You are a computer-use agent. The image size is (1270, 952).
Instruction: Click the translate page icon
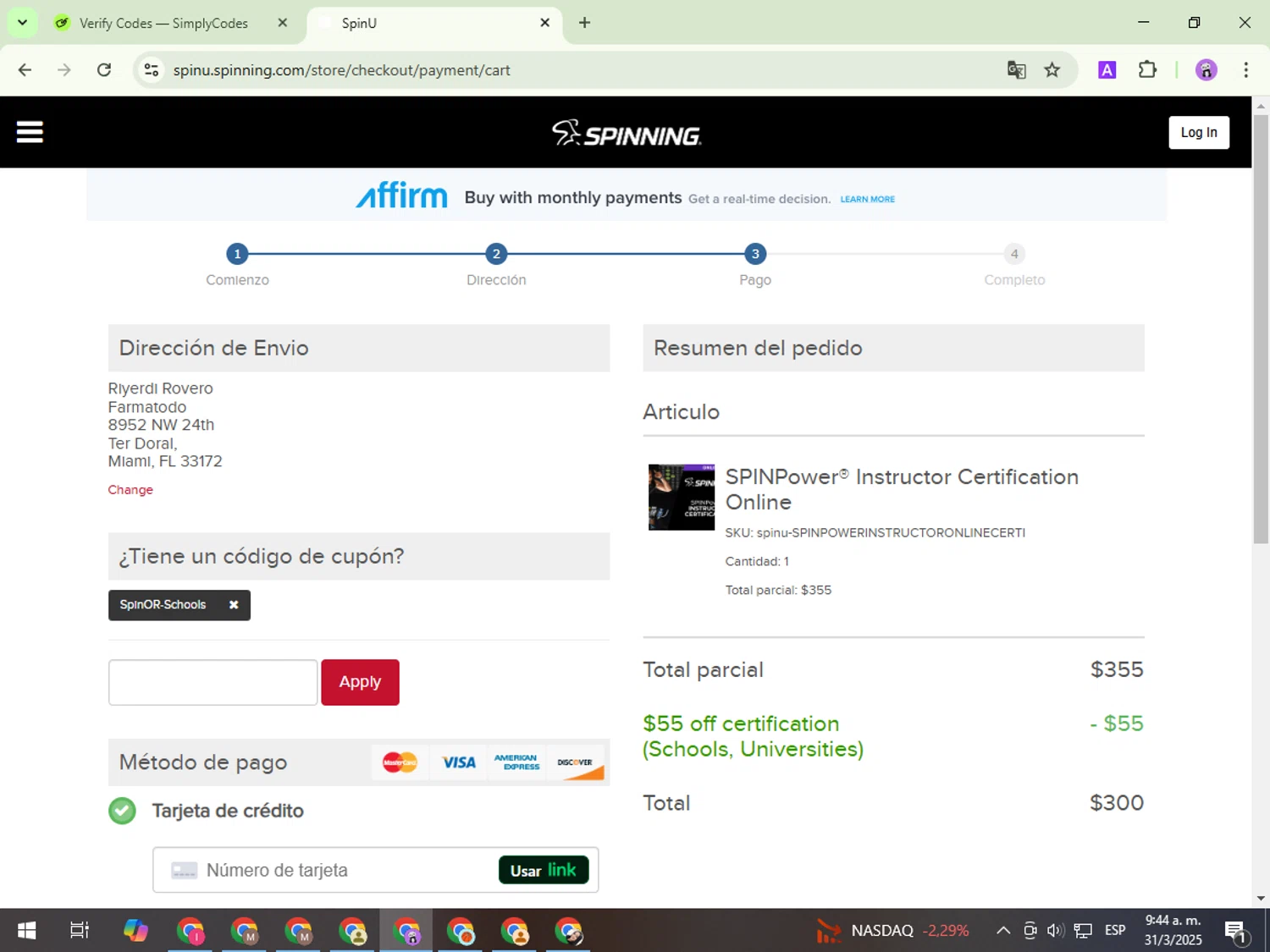pos(1016,70)
